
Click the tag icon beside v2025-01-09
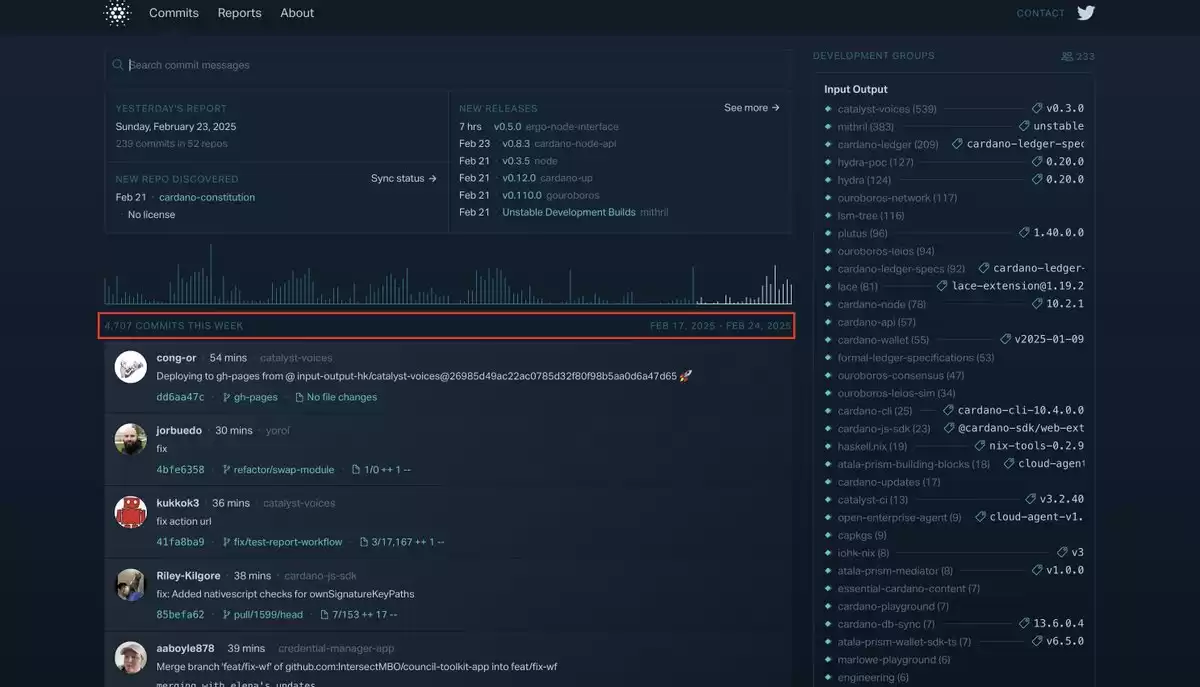pyautogui.click(x=1005, y=339)
